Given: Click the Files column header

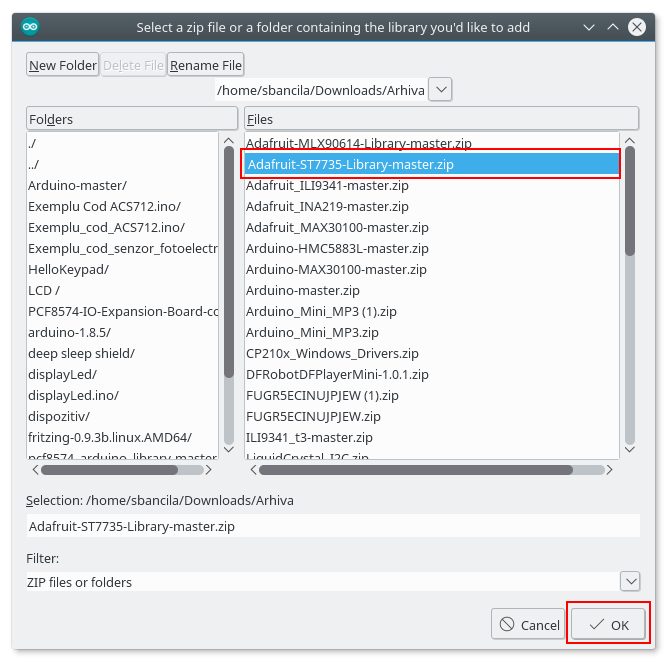Looking at the screenshot, I should (441, 119).
